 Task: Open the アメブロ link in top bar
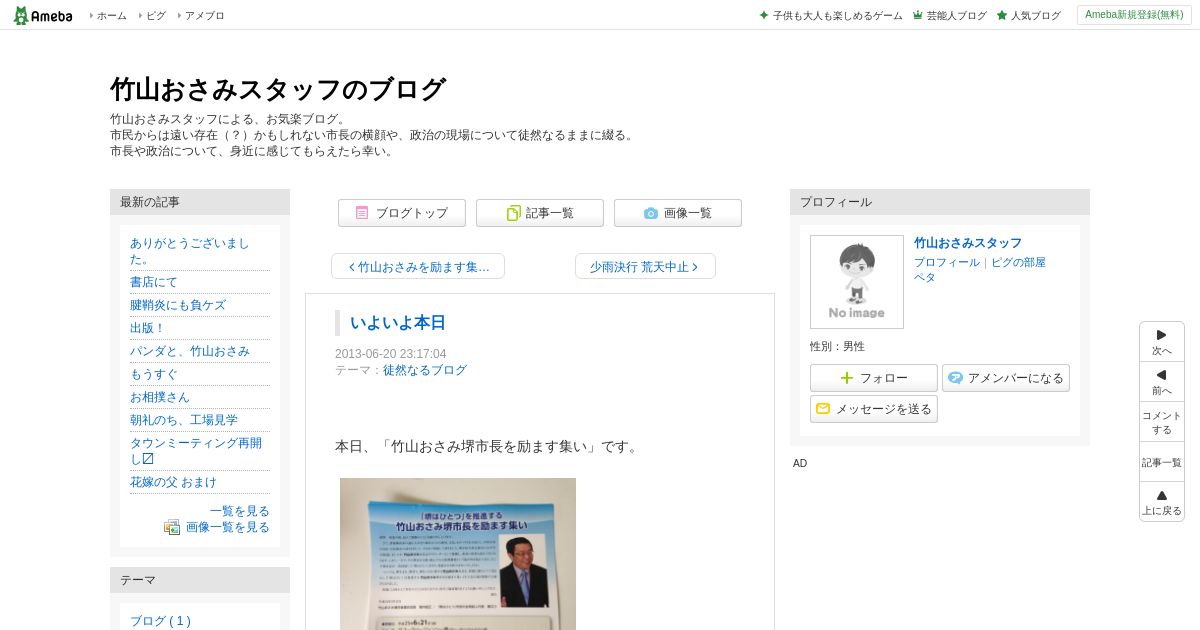[204, 16]
